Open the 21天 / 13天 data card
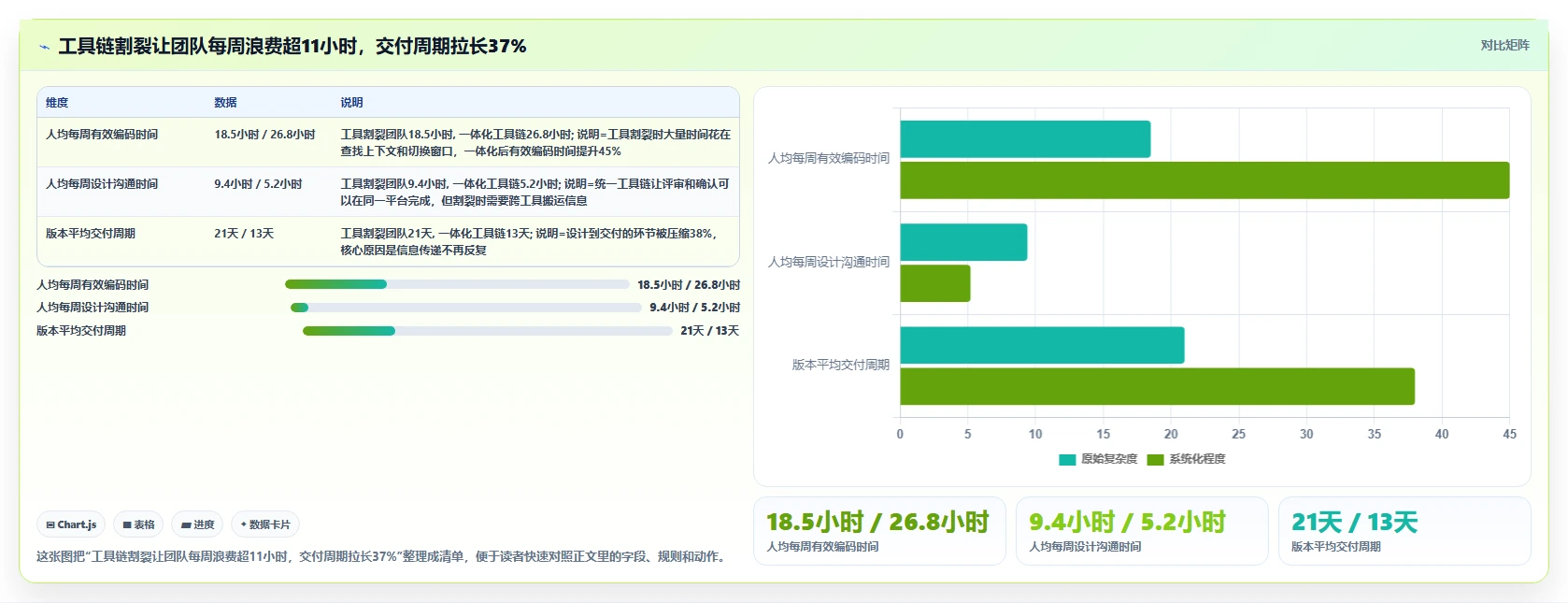The height and width of the screenshot is (603, 1568). tap(1404, 531)
